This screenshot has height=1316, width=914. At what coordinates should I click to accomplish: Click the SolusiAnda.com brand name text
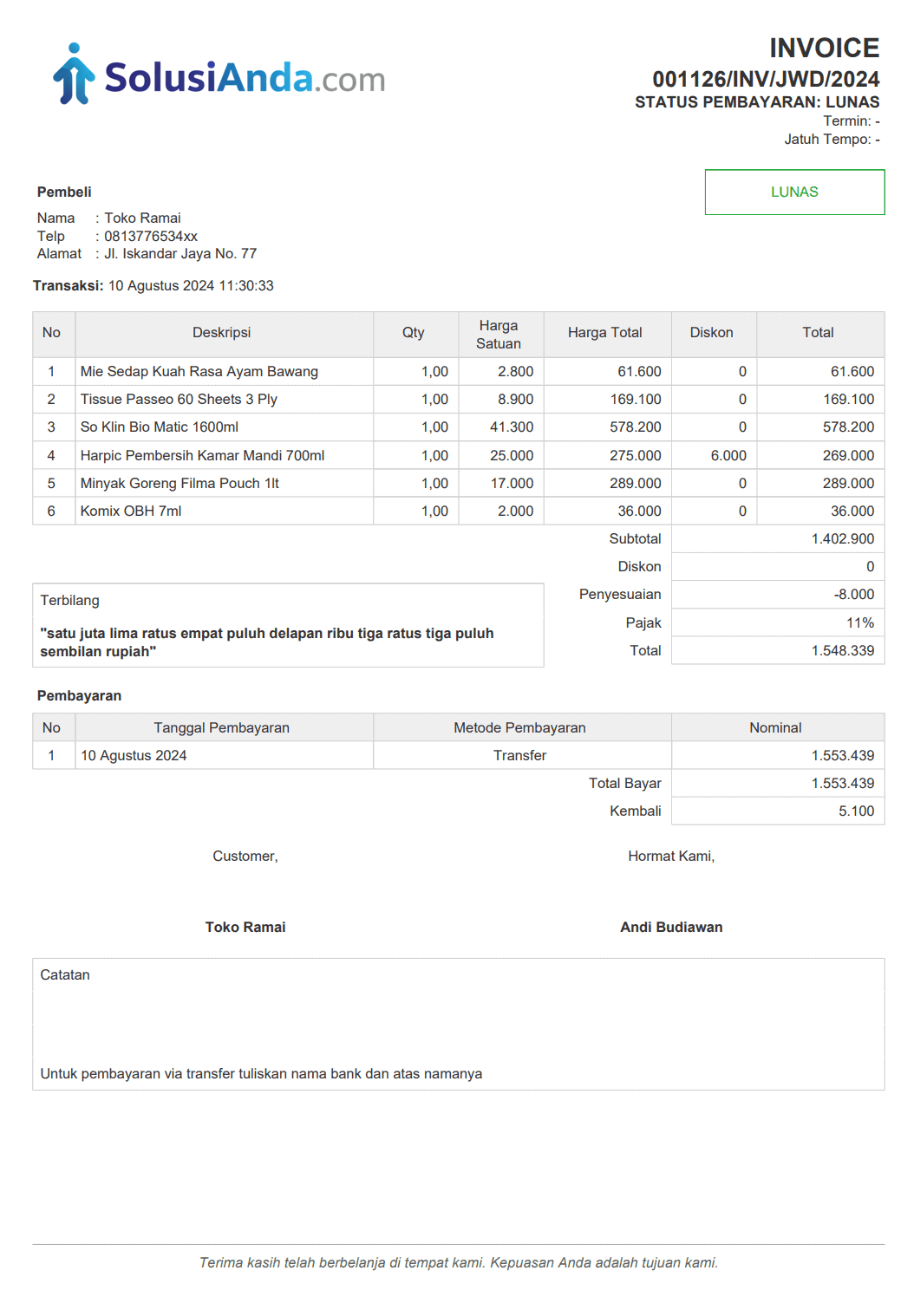pos(245,79)
